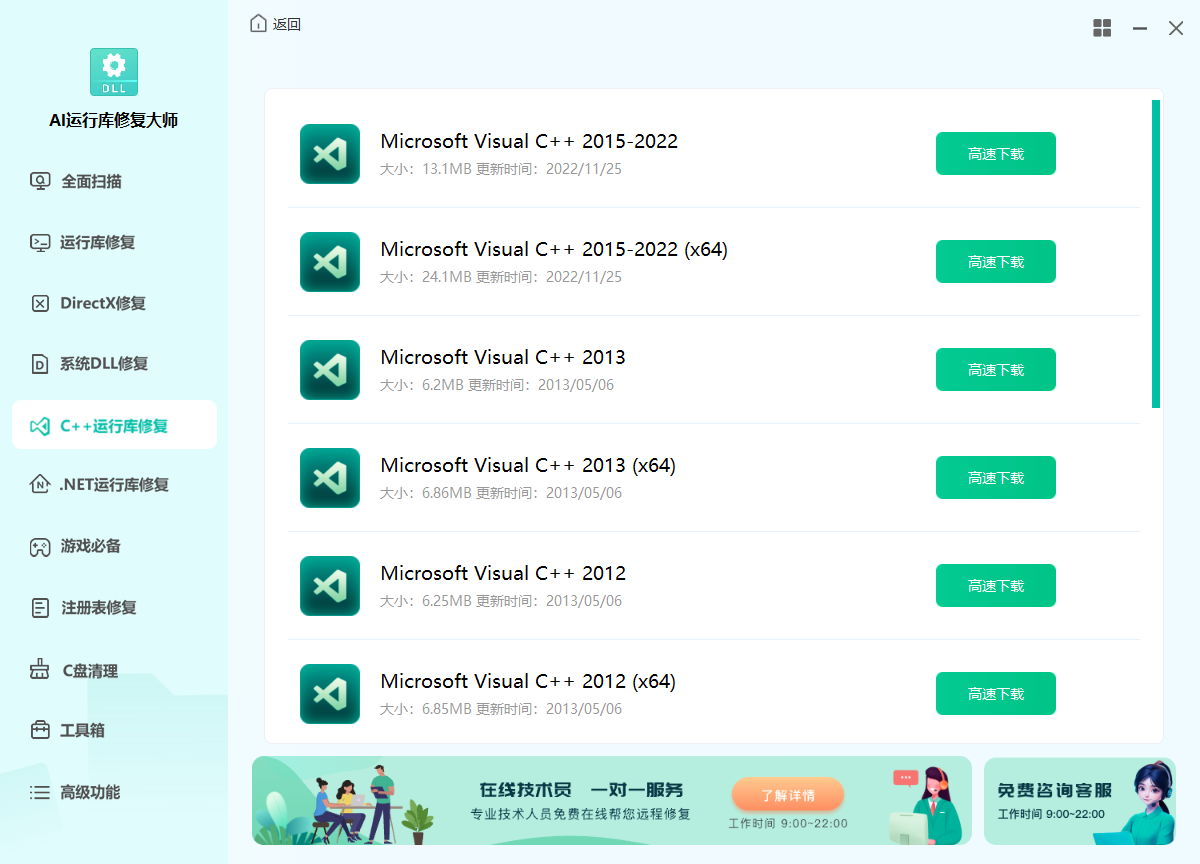This screenshot has height=864, width=1200.
Task: Click 高速下载 for Visual C++ 2012 (x64)
Action: (995, 694)
